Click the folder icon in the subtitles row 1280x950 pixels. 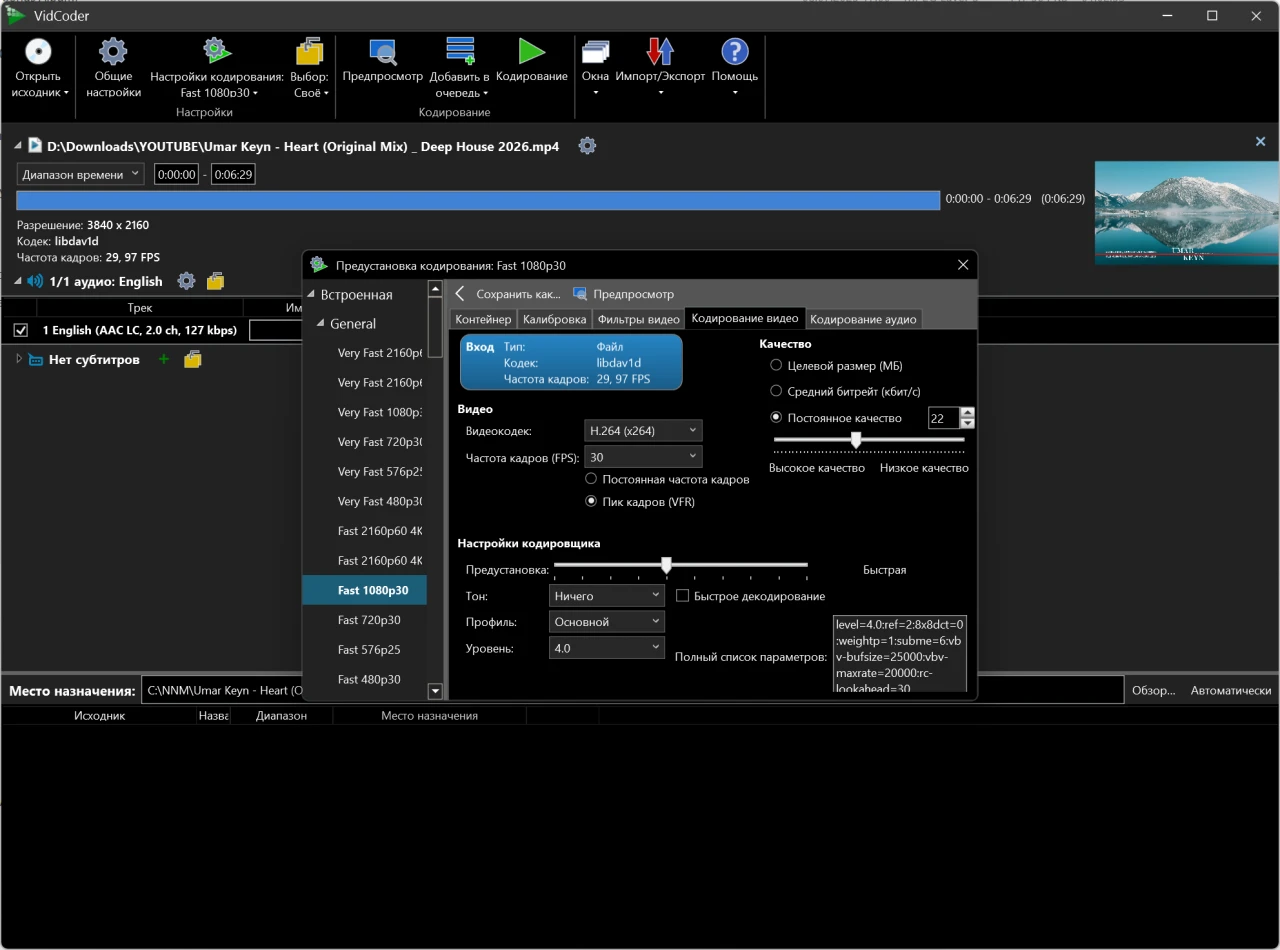(x=193, y=359)
